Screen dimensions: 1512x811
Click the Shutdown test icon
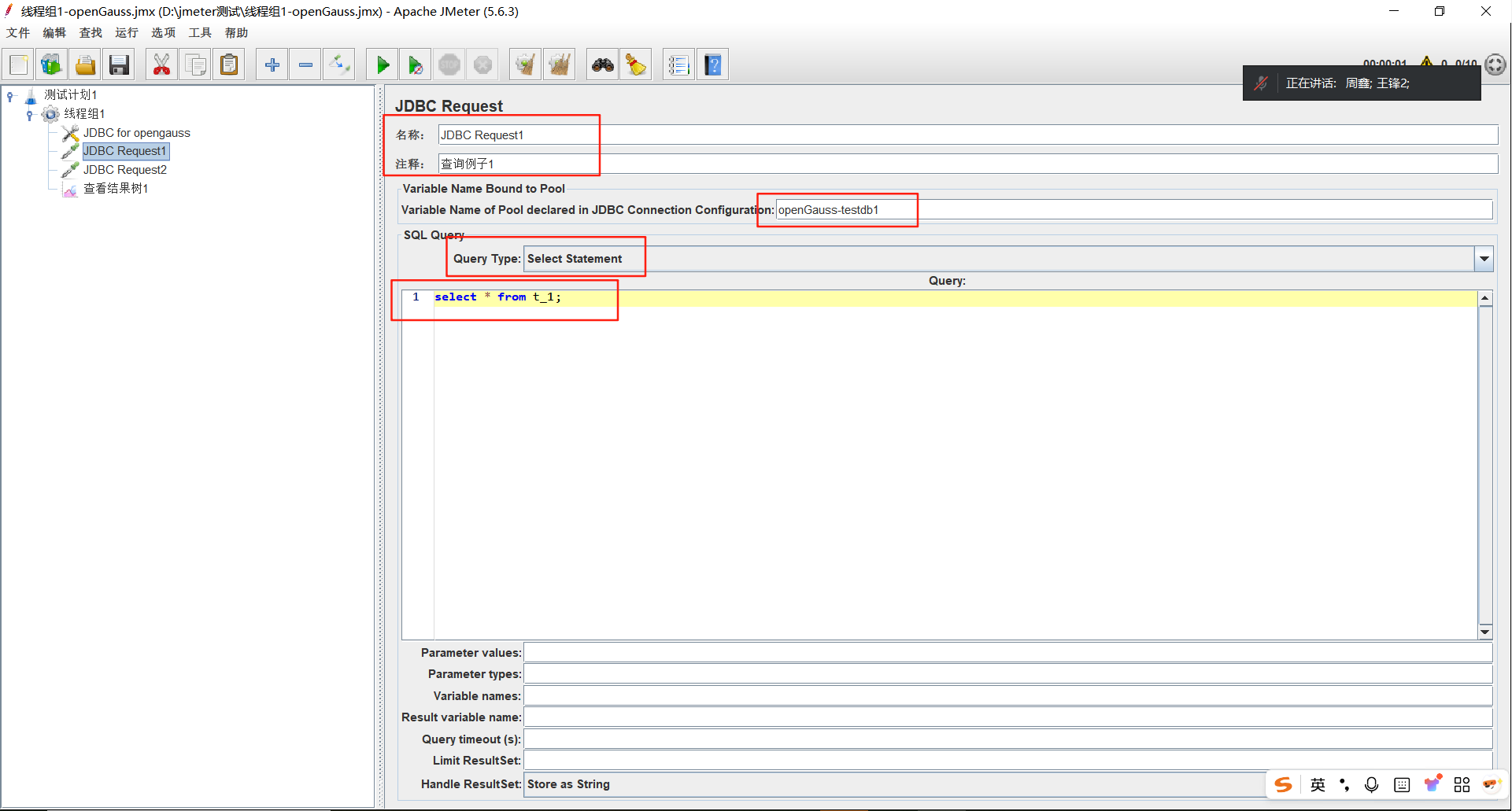point(482,65)
